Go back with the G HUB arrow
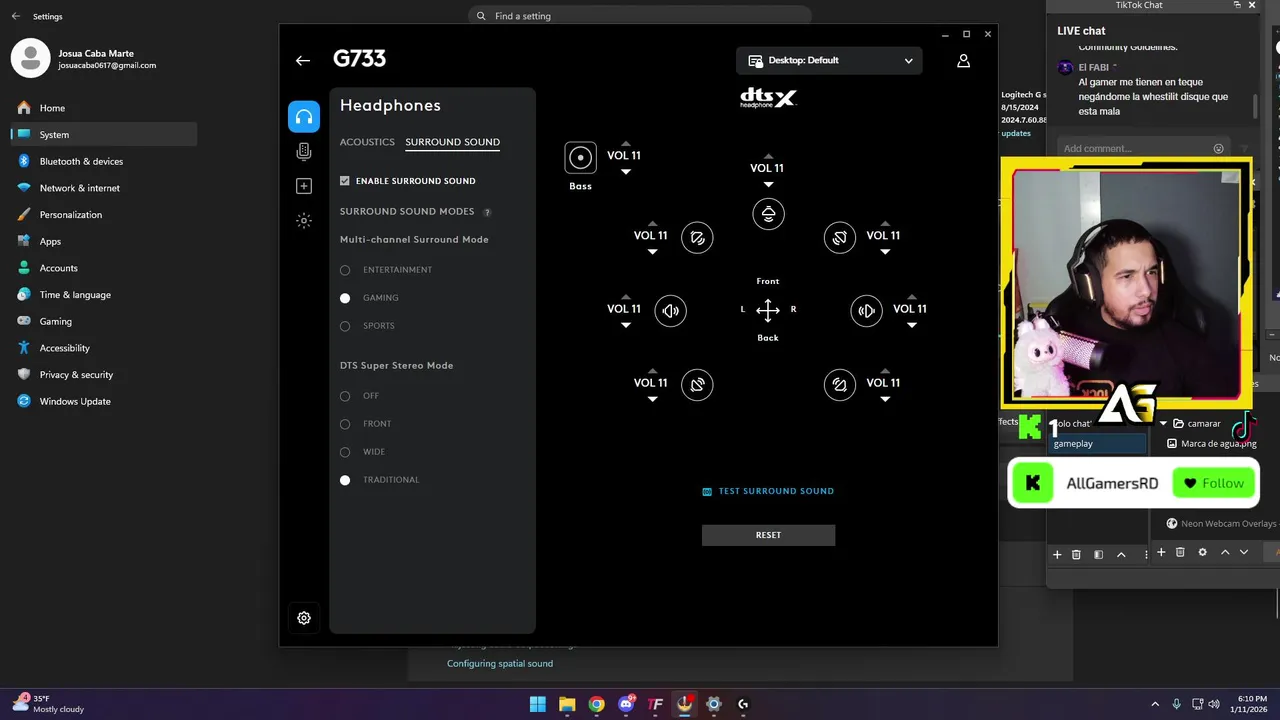The height and width of the screenshot is (720, 1280). click(303, 60)
